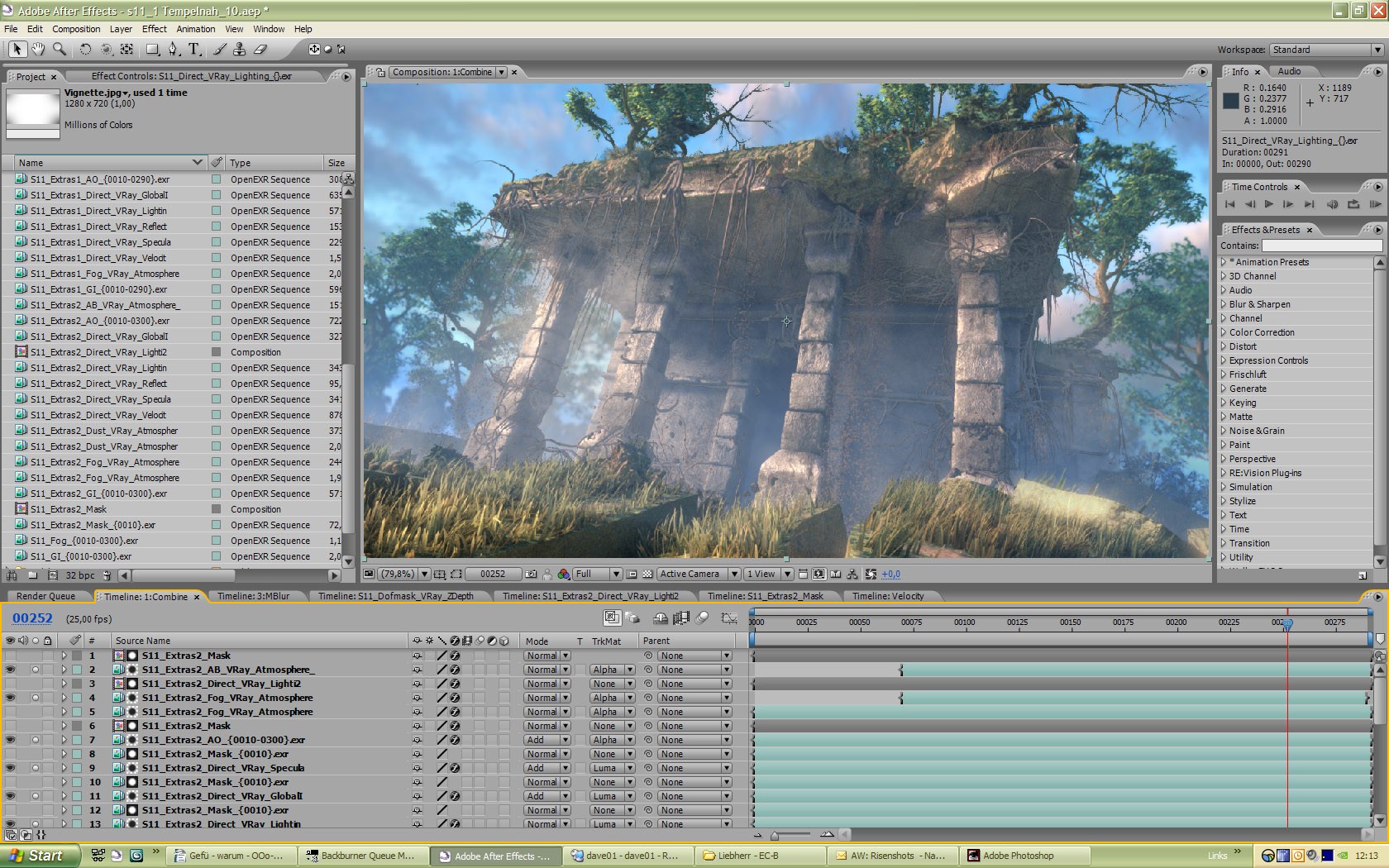
Task: Open layer 9 TrkMat Luma dropdown
Action: point(613,768)
